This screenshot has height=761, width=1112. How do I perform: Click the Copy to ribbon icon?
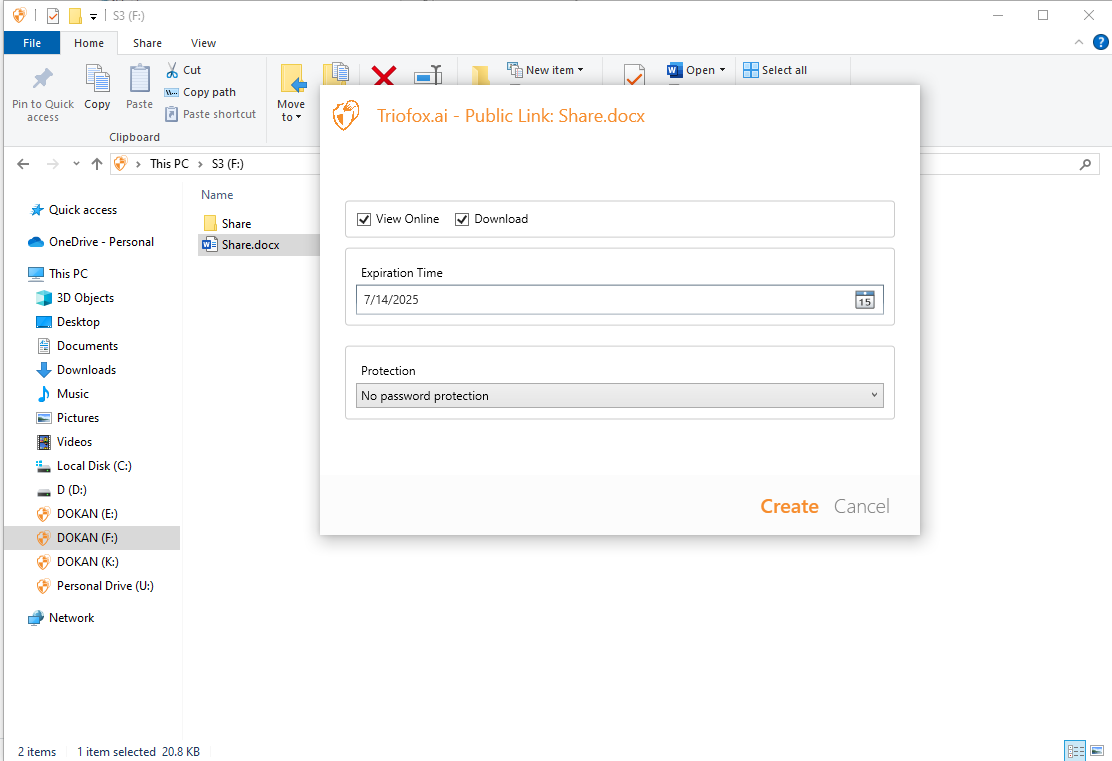pos(336,74)
